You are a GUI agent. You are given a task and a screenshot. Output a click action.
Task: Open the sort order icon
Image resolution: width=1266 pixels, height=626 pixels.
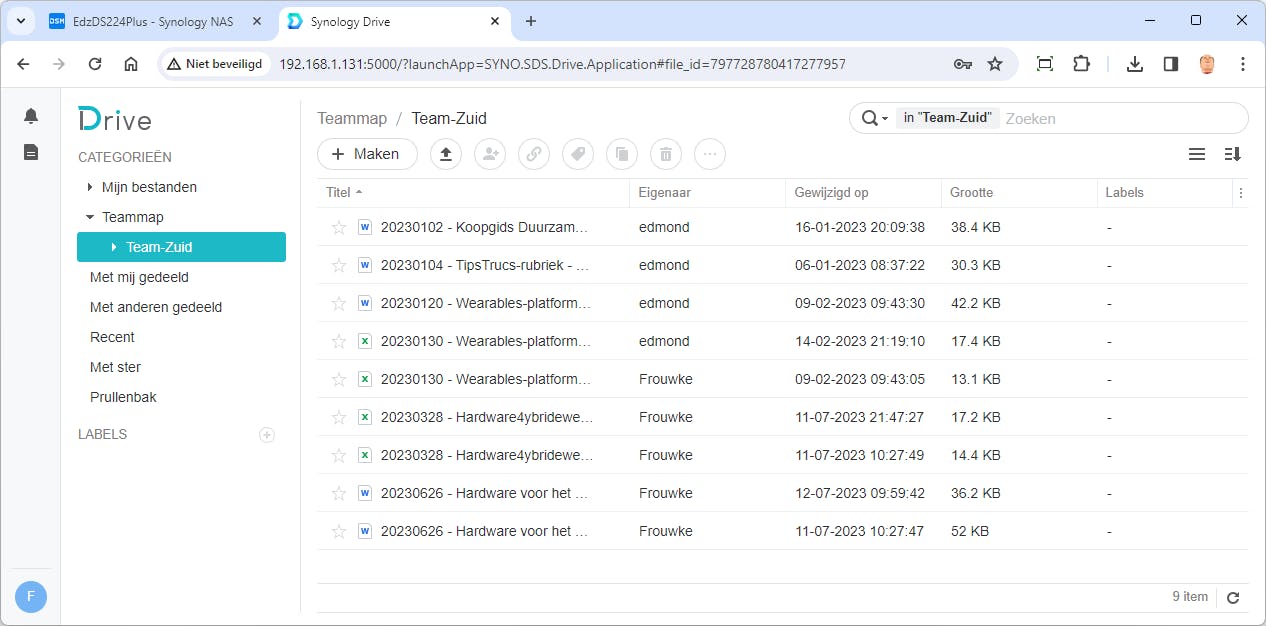[1232, 154]
